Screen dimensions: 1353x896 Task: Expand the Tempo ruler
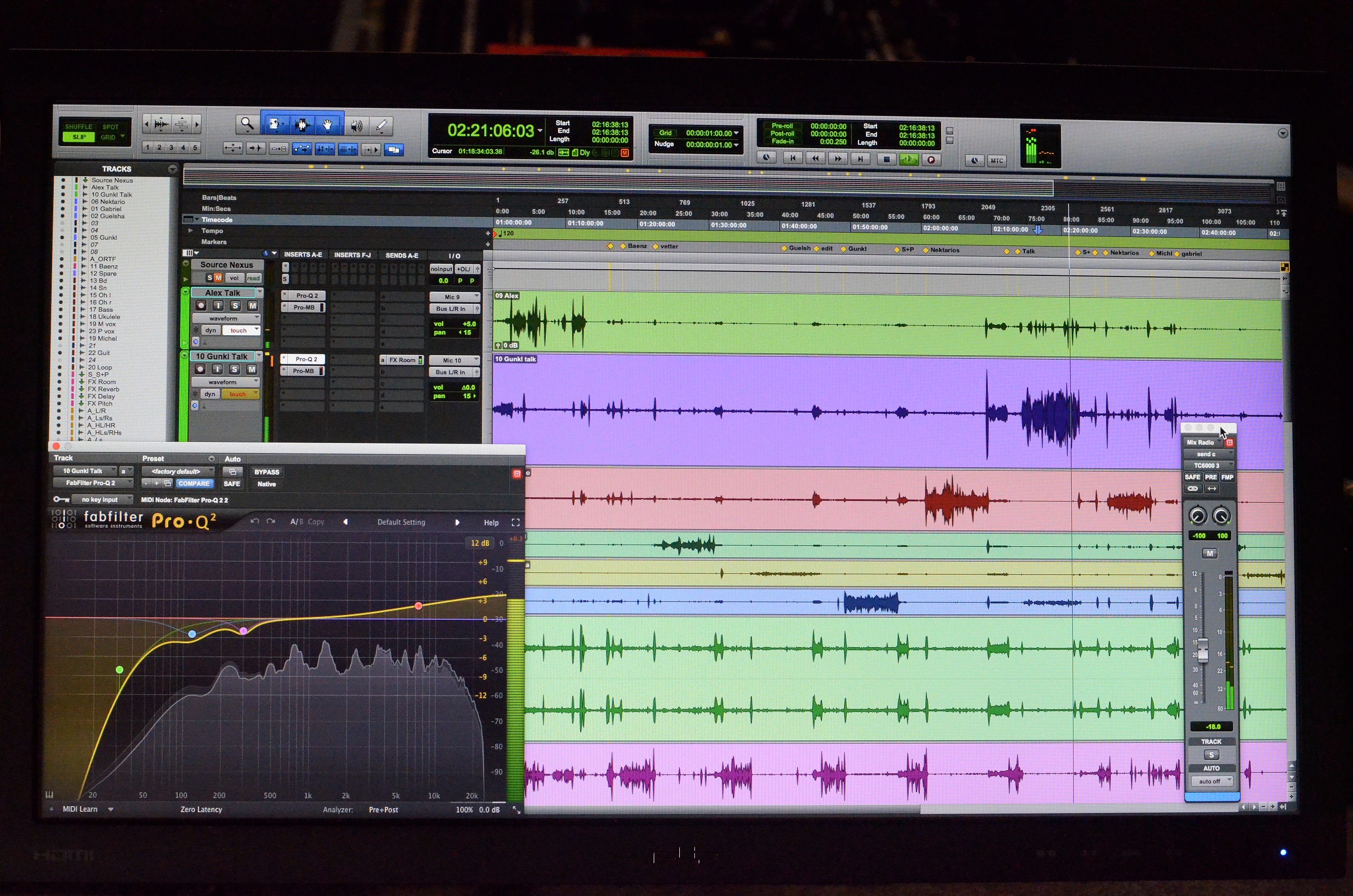(x=191, y=230)
